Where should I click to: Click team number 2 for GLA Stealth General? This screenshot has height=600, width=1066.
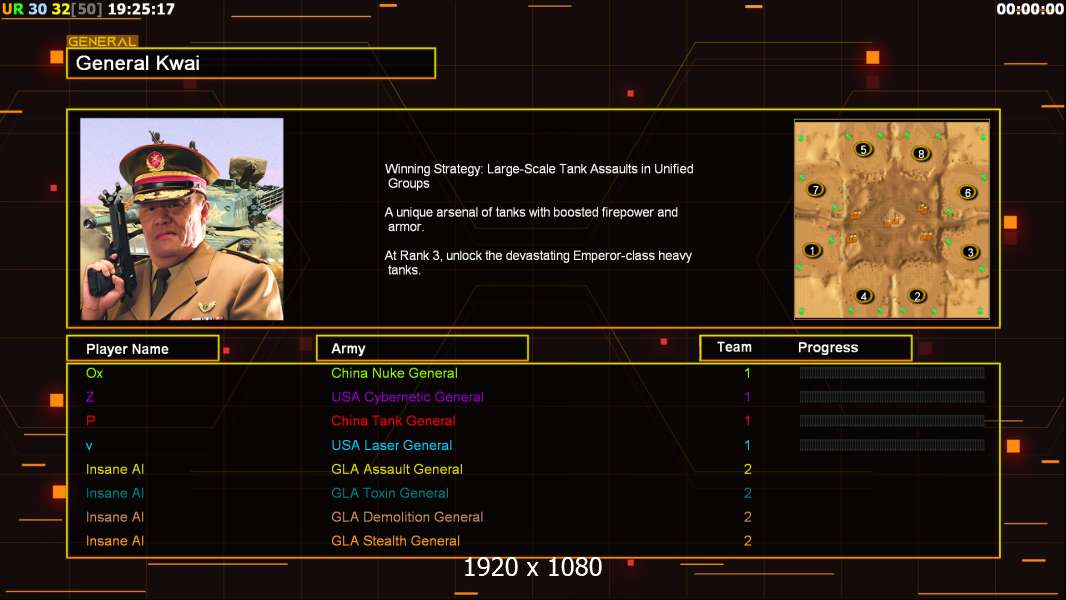click(x=748, y=541)
